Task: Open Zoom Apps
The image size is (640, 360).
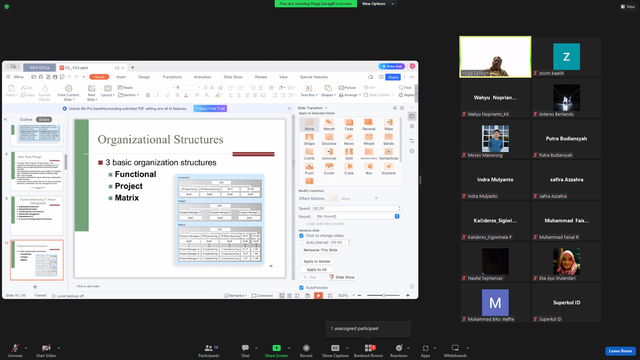Action: point(425,350)
